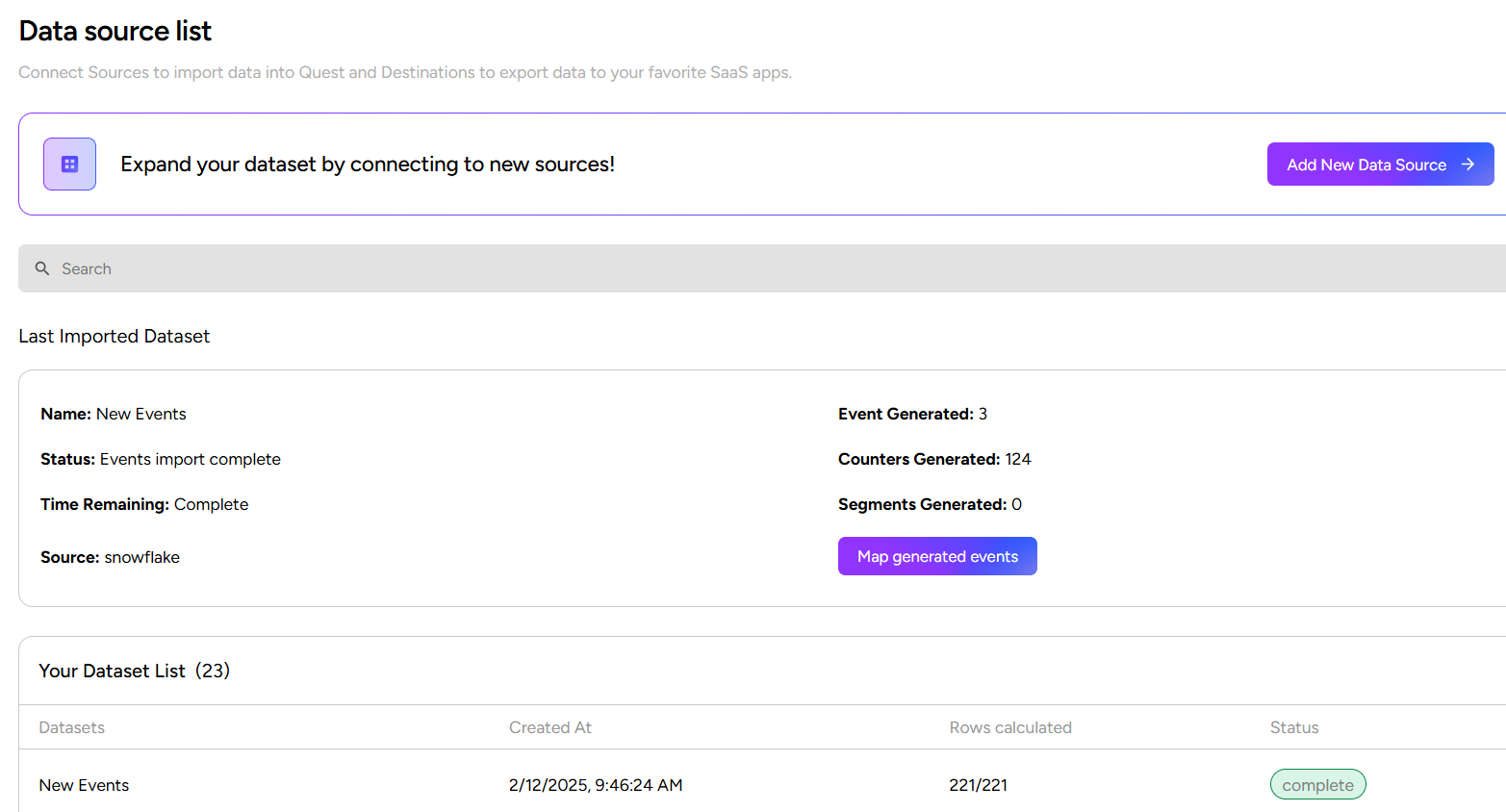Select the 2/12/2025 created date cell
This screenshot has width=1506, height=812.
tap(595, 785)
